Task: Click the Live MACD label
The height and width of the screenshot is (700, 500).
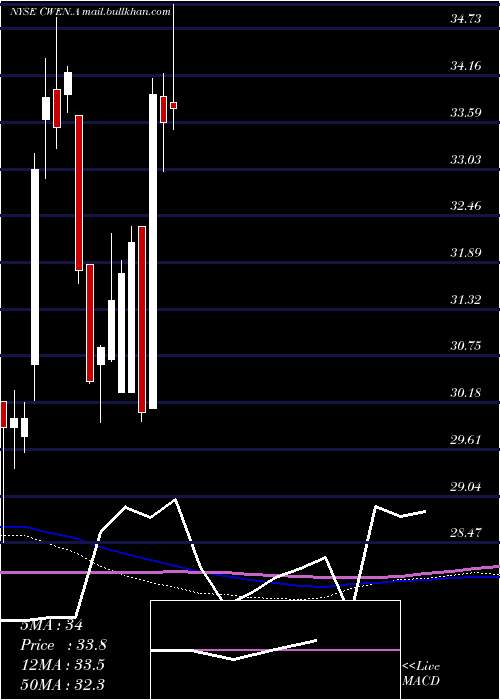Action: tap(421, 674)
